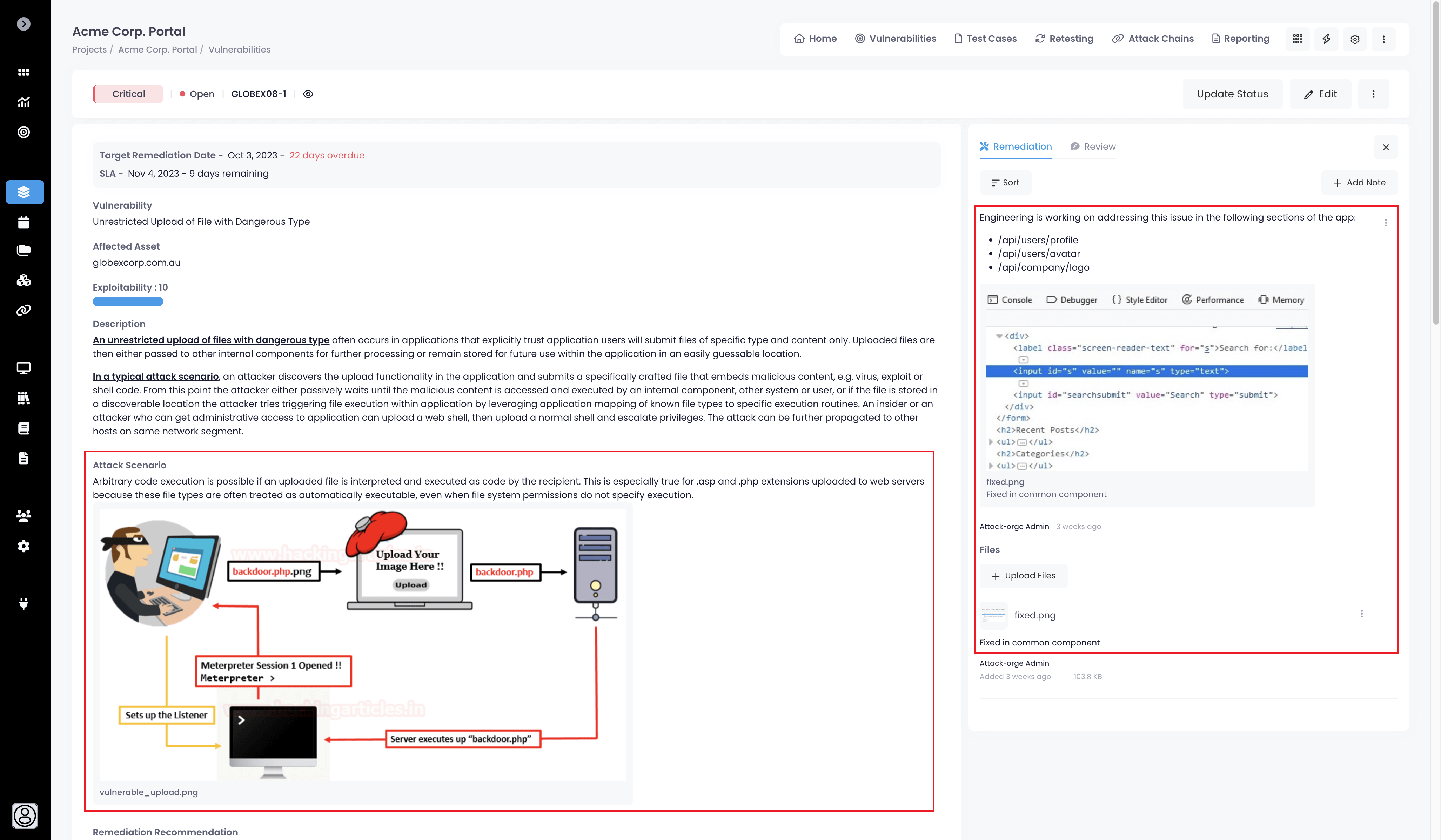This screenshot has height=840, width=1441.
Task: Open the analytics chart icon in sidebar
Action: tap(24, 102)
